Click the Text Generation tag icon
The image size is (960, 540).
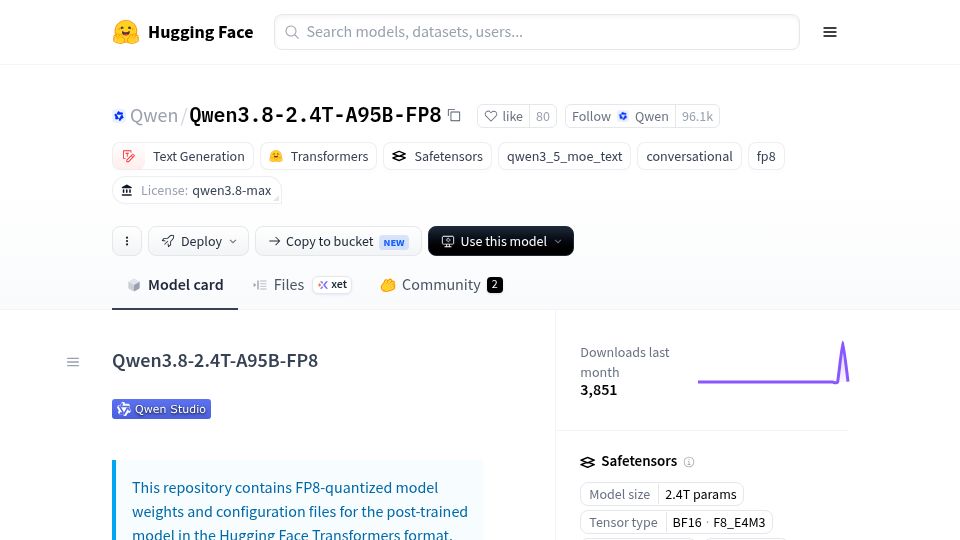click(x=129, y=156)
